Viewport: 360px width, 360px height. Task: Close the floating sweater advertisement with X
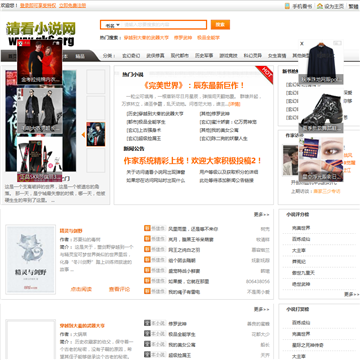(302, 43)
